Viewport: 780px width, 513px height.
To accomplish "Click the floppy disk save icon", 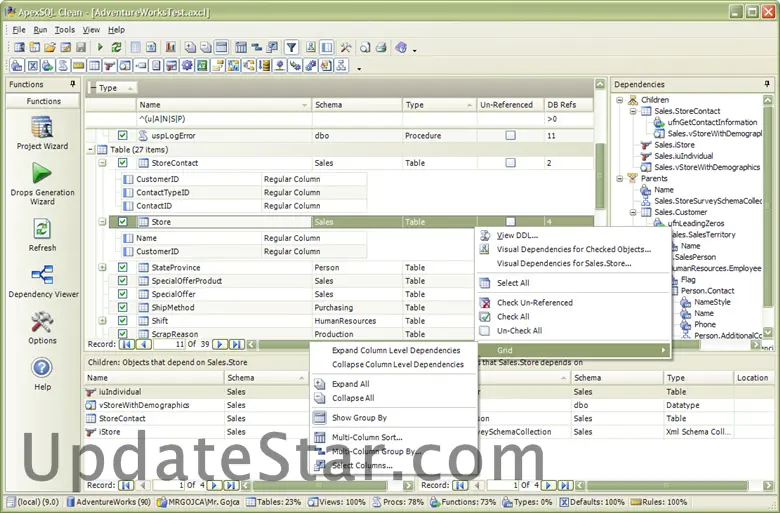I will point(81,47).
